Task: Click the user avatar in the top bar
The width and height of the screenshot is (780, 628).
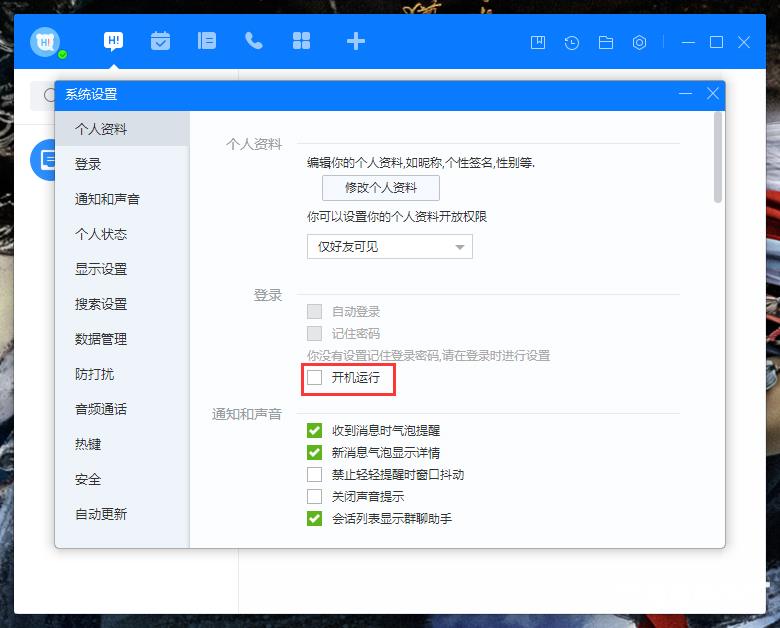Action: click(45, 42)
